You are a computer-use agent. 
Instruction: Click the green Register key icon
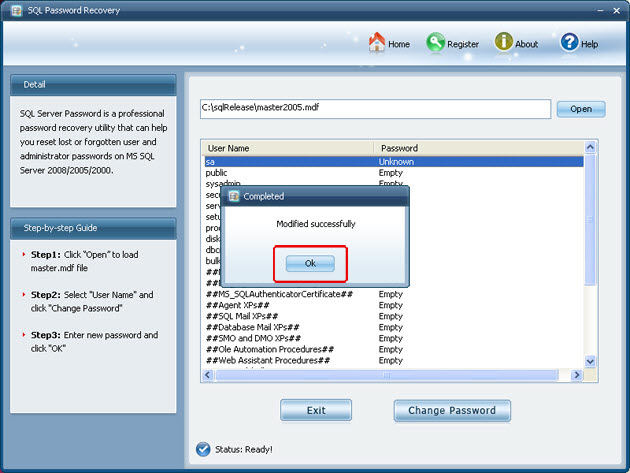point(436,42)
